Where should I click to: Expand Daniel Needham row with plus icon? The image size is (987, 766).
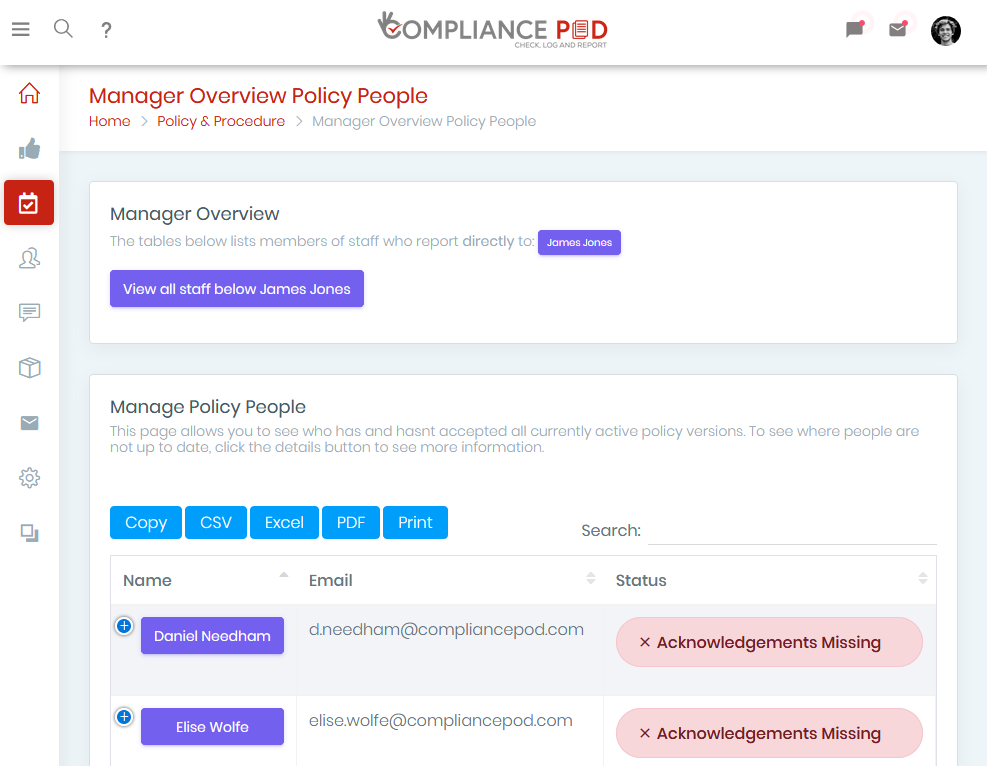124,626
